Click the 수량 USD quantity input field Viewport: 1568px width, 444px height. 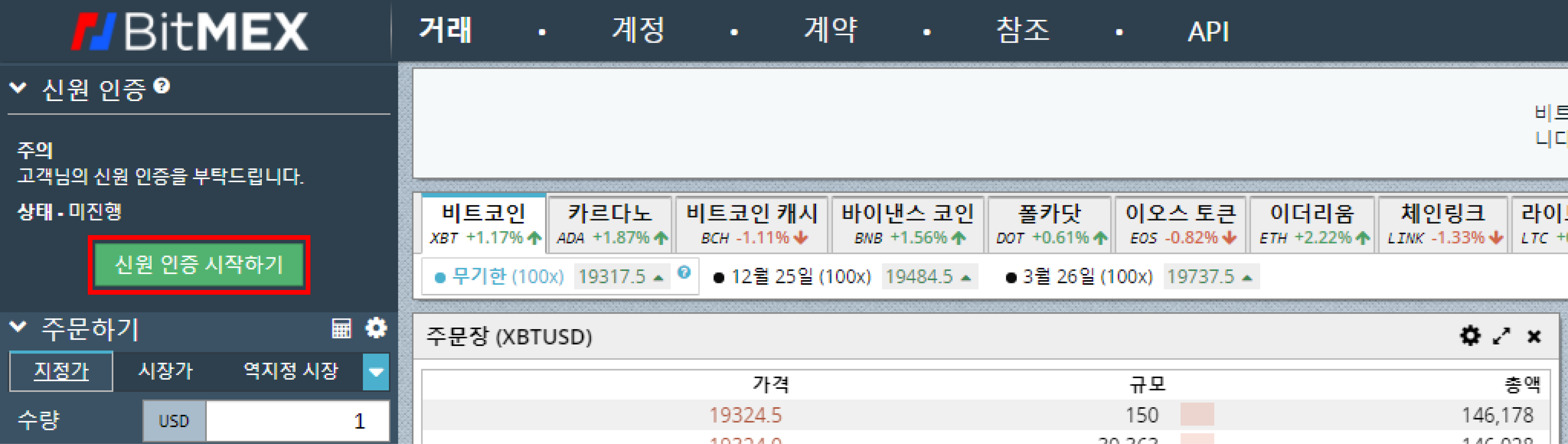click(x=296, y=420)
